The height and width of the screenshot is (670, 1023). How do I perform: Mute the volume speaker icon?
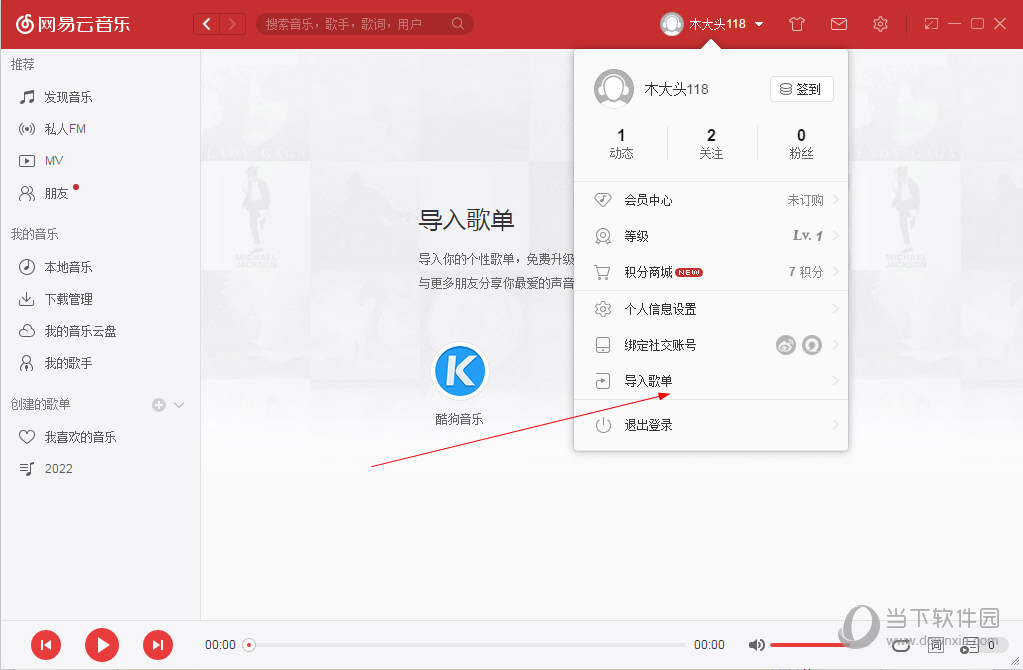[757, 645]
